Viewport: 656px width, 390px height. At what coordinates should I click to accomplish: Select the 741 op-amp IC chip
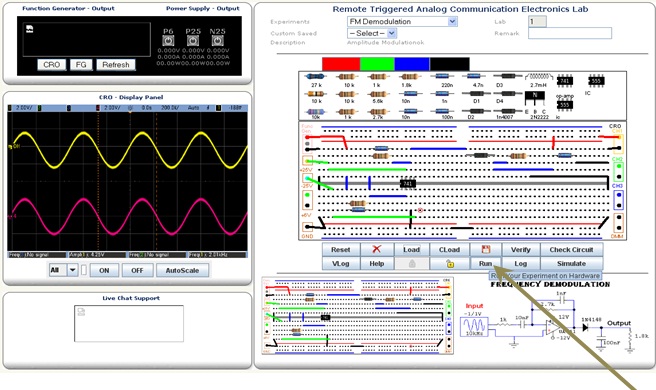[564, 80]
